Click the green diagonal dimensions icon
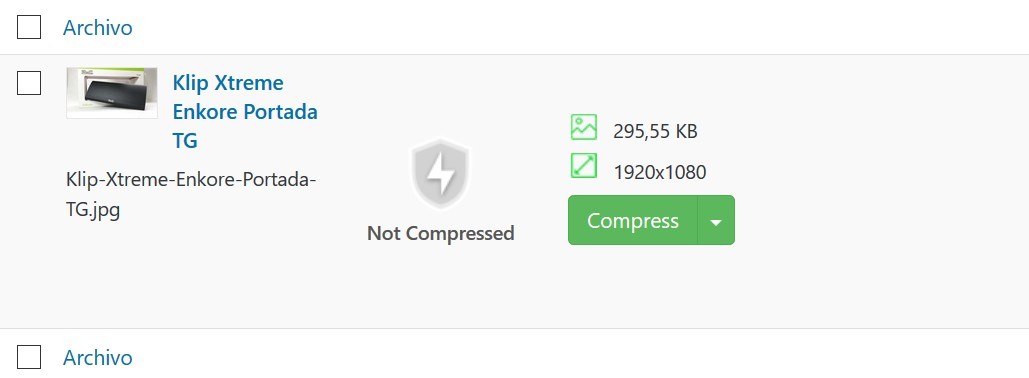The image size is (1029, 378). point(583,166)
